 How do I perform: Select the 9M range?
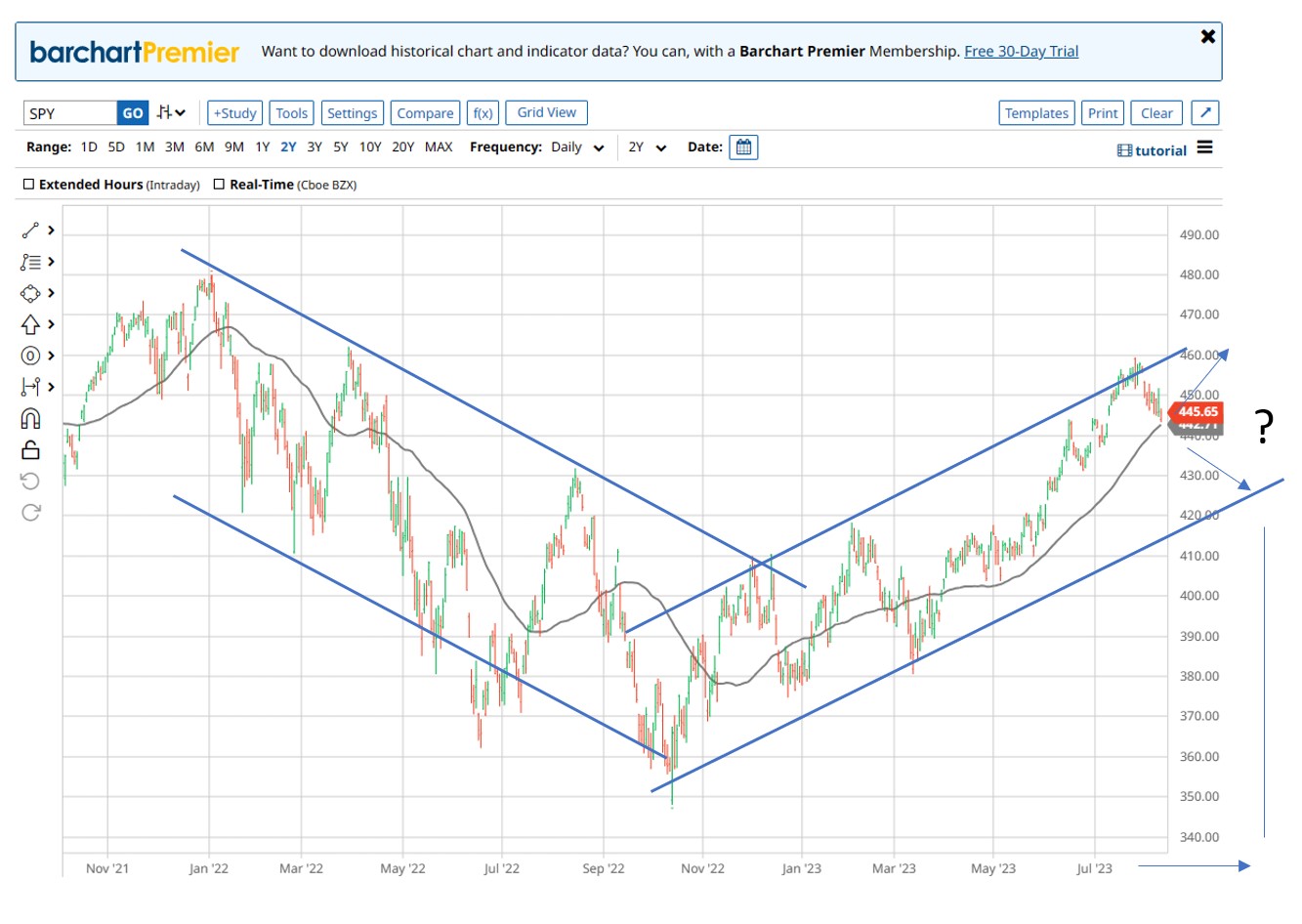234,147
